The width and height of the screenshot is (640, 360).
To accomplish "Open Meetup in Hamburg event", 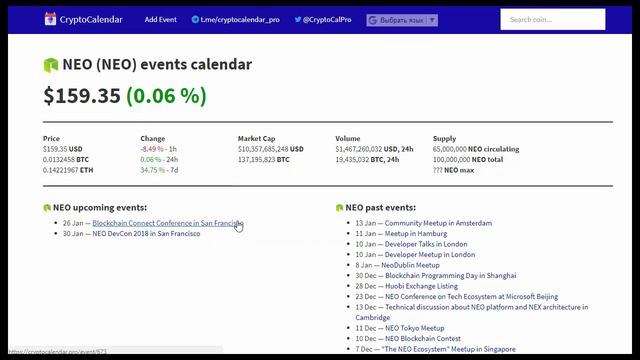I will (416, 233).
